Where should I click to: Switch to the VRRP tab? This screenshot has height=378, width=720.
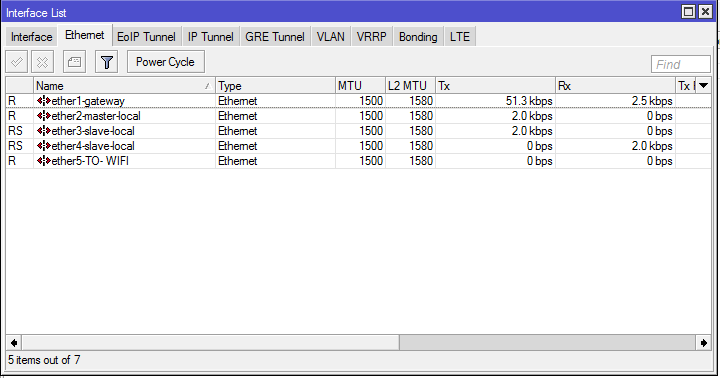coord(371,37)
